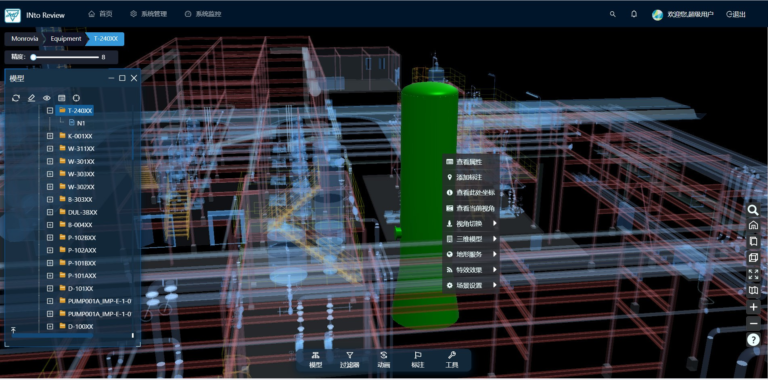
Task: Select the D-100XX folder label
Action: coord(80,326)
